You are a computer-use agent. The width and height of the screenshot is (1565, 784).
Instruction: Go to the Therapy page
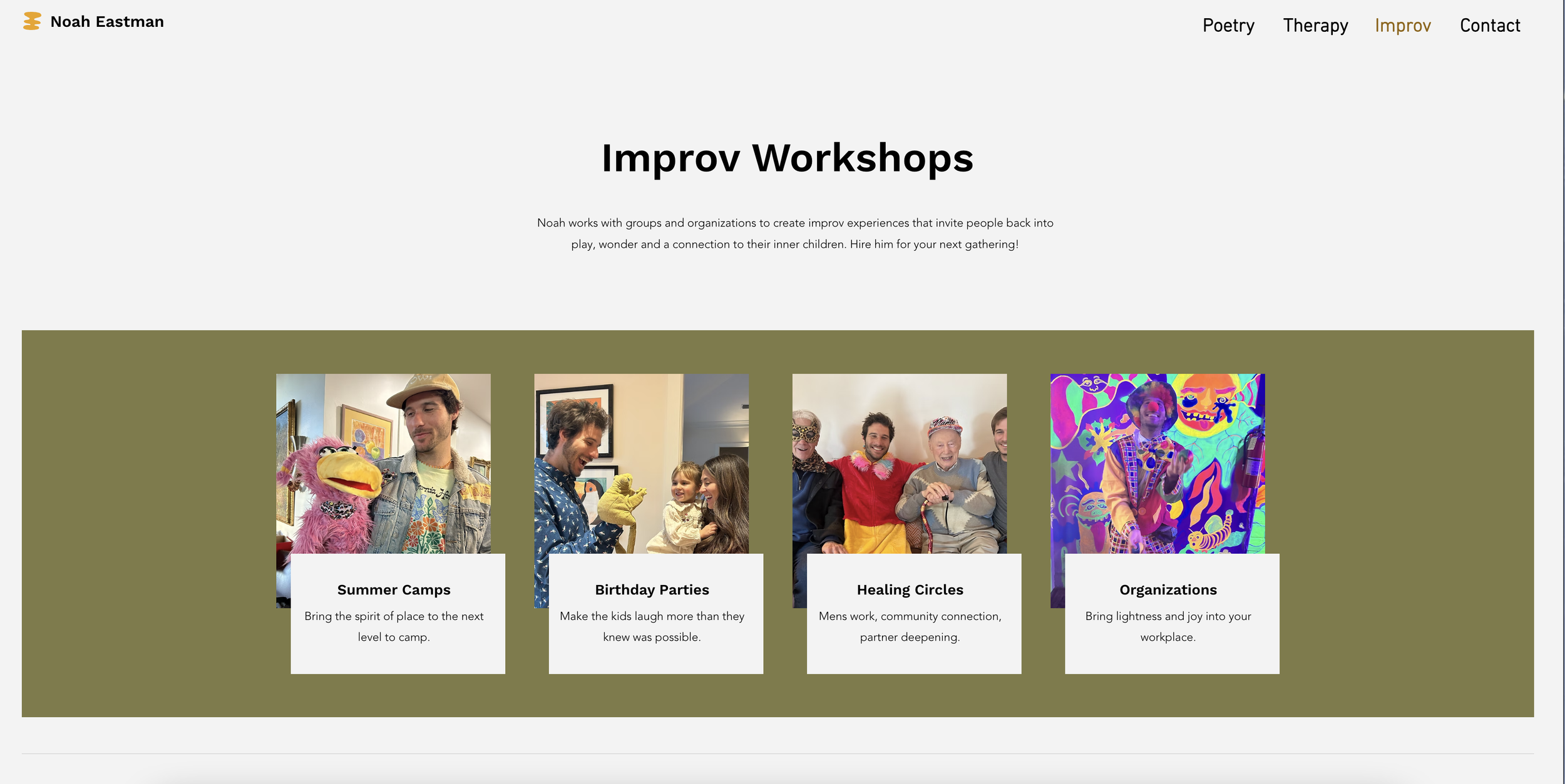1315,26
